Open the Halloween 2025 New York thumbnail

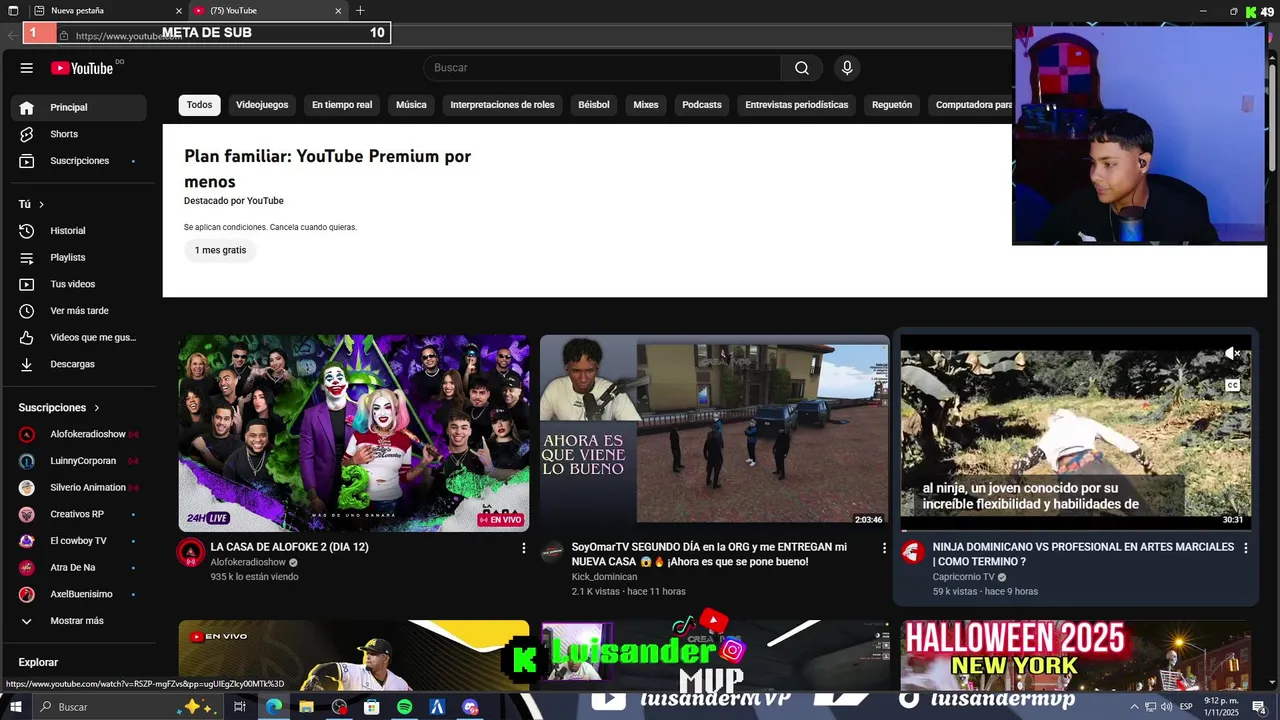point(1076,655)
